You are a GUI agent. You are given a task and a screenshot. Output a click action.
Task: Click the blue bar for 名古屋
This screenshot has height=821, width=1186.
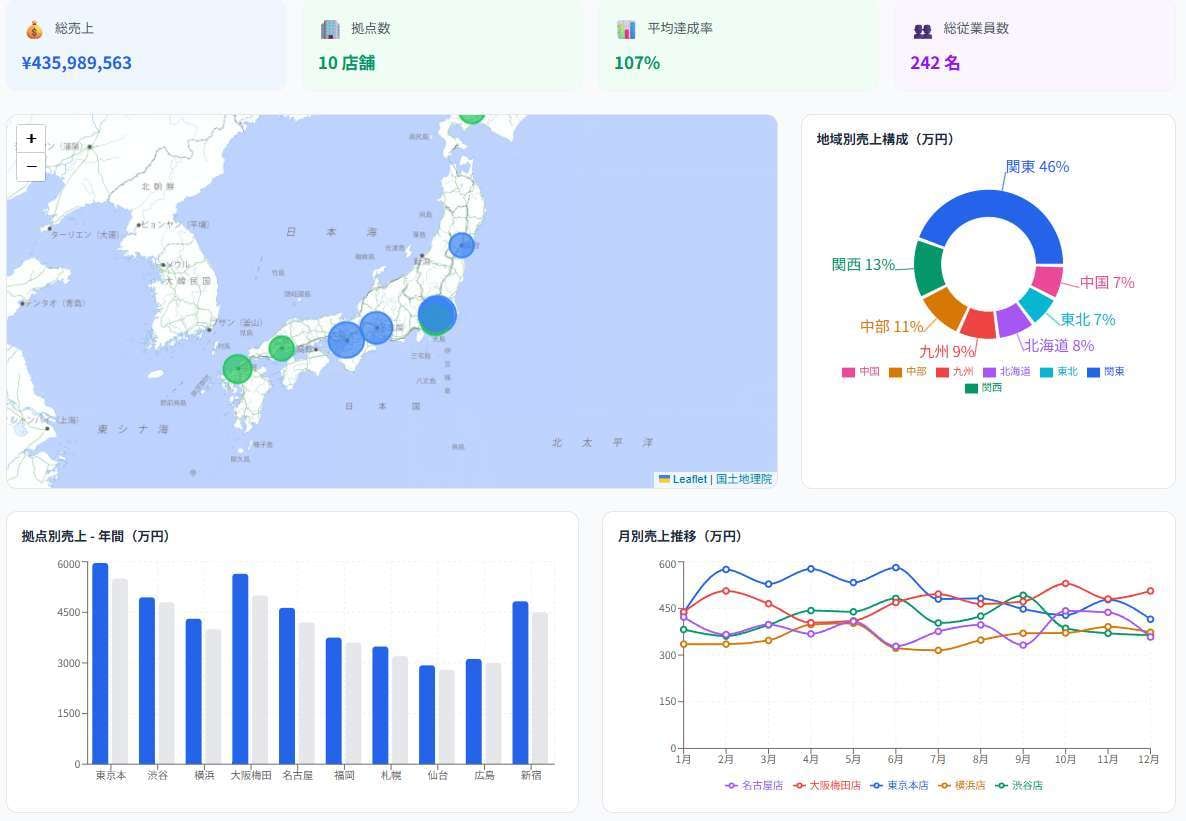coord(287,686)
